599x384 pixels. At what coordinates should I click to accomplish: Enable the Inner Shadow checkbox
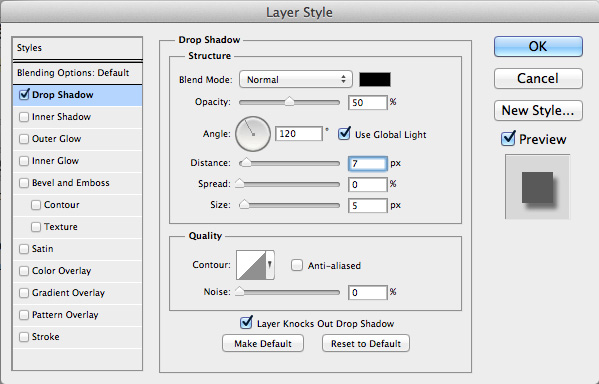click(24, 117)
